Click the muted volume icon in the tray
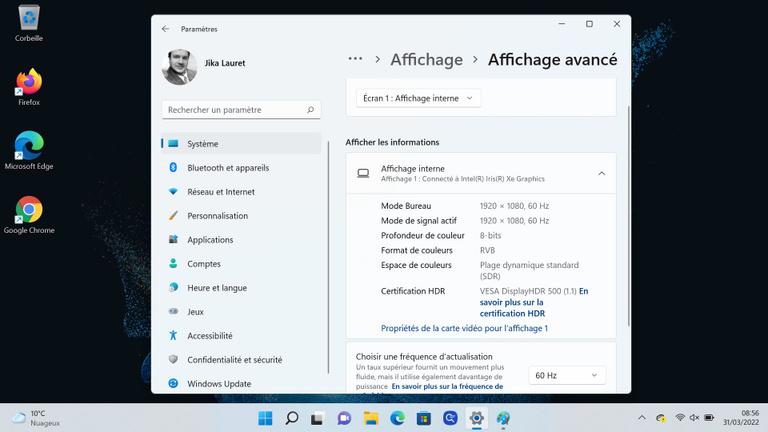768x432 pixels. [694, 418]
